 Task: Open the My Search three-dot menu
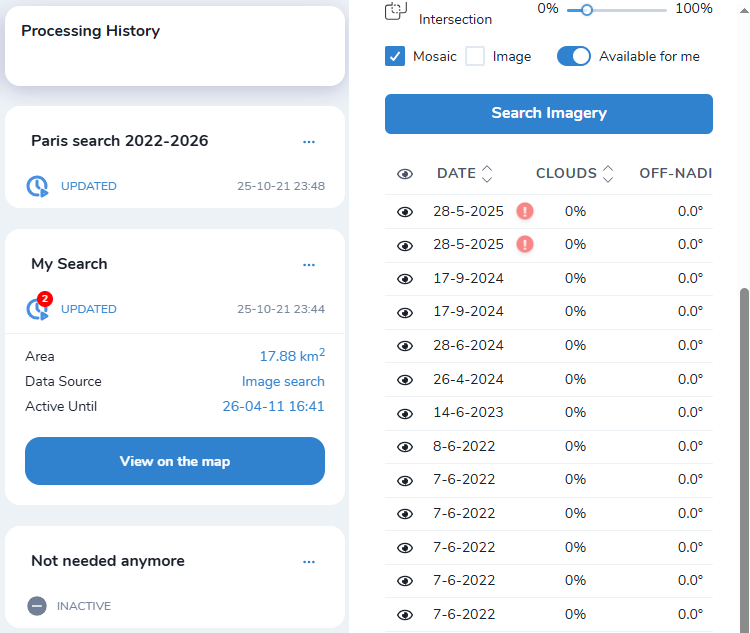(309, 265)
